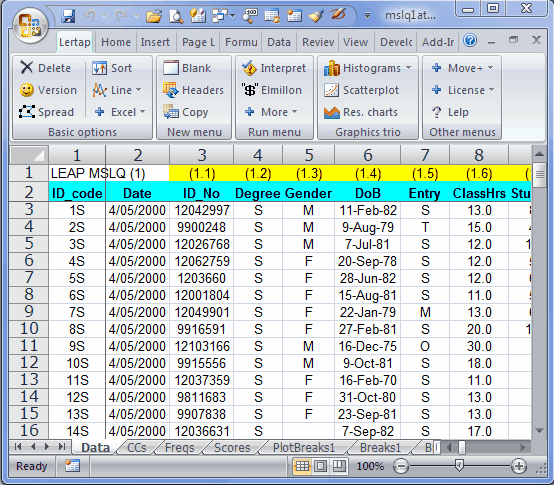Viewport: 554px width, 485px height.
Task: Zoom out with minus button
Action: point(401,466)
